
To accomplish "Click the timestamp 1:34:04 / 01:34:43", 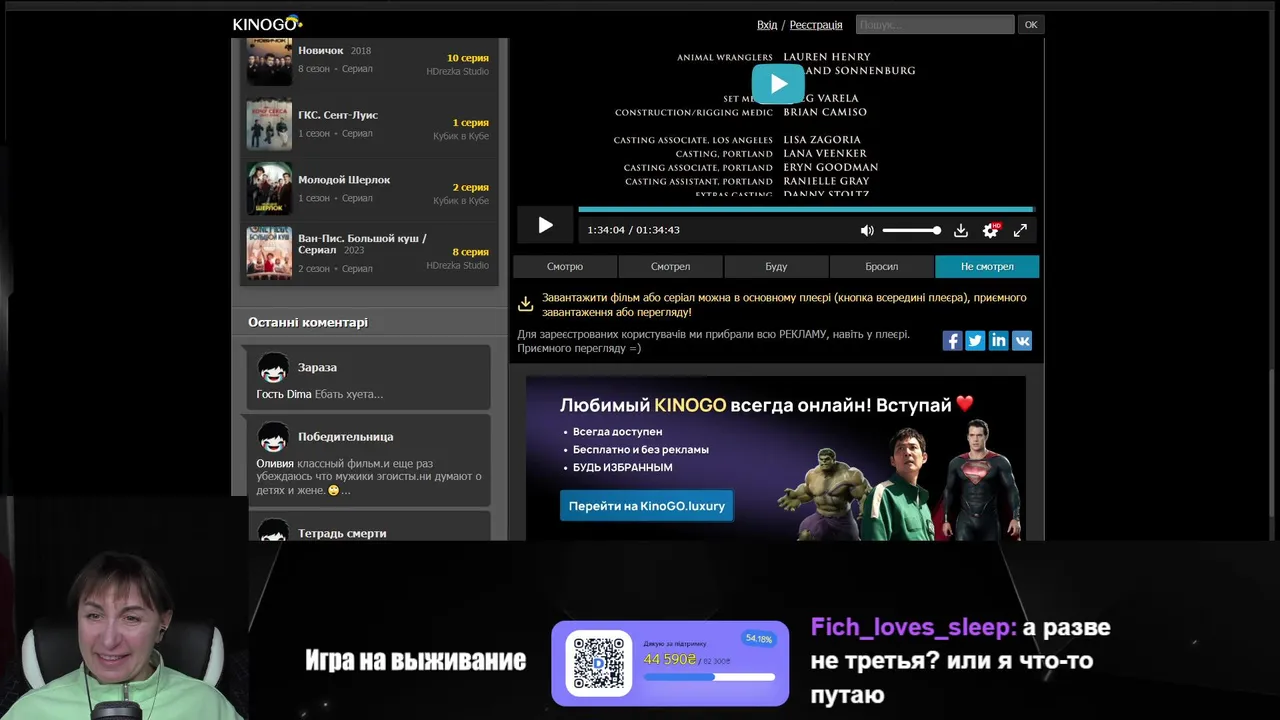I will coord(634,230).
